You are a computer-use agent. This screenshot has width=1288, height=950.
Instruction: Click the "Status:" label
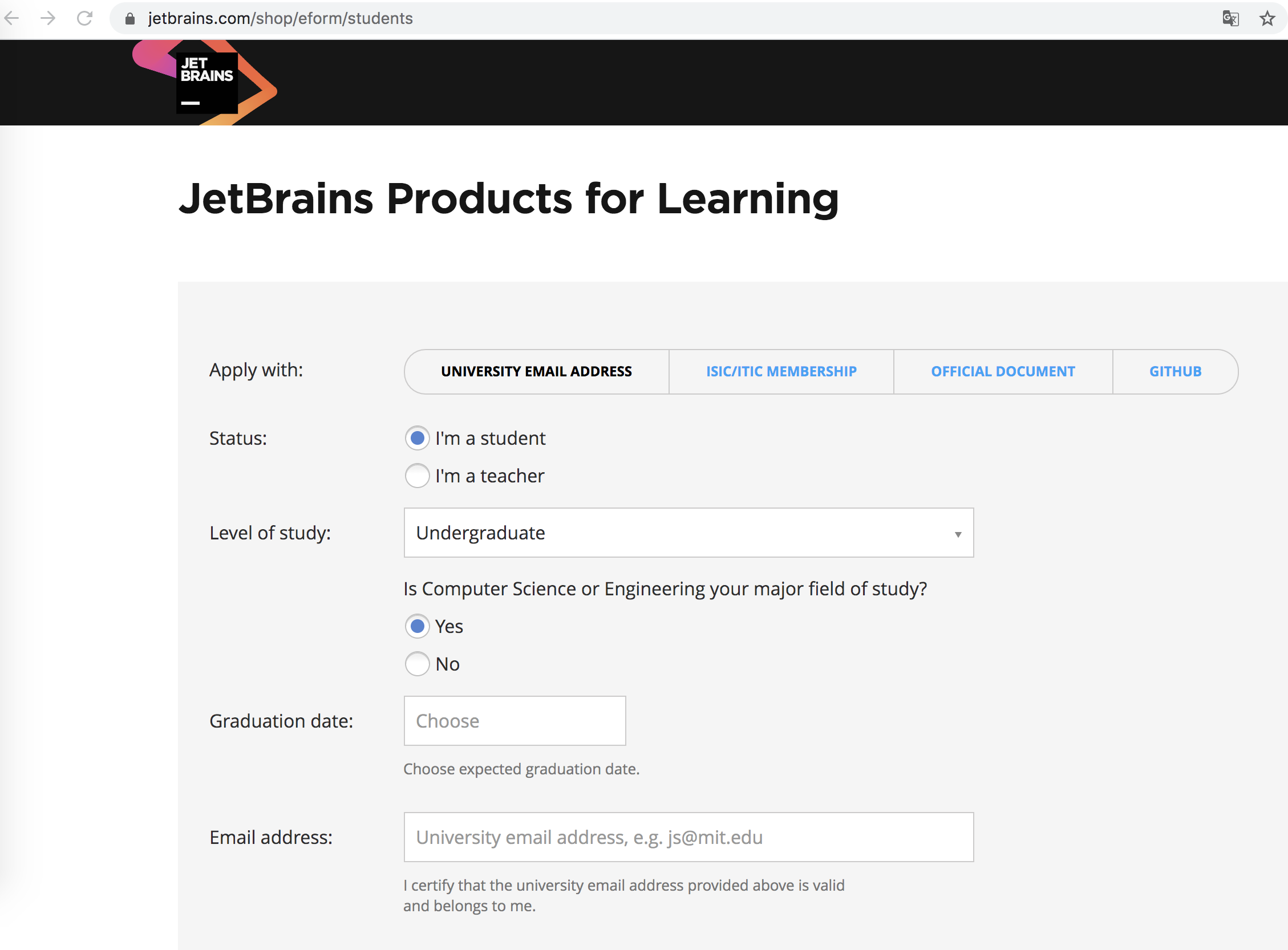238,438
